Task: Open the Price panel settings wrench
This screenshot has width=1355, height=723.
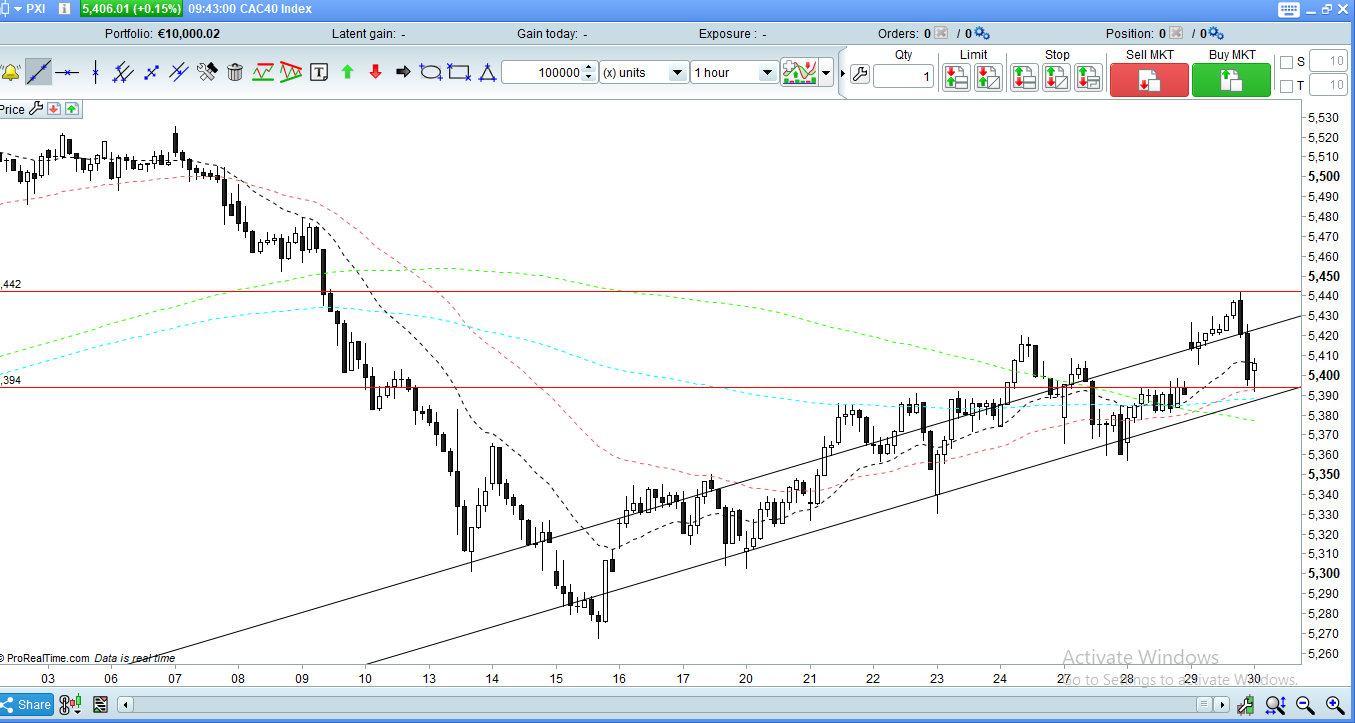Action: coord(35,109)
